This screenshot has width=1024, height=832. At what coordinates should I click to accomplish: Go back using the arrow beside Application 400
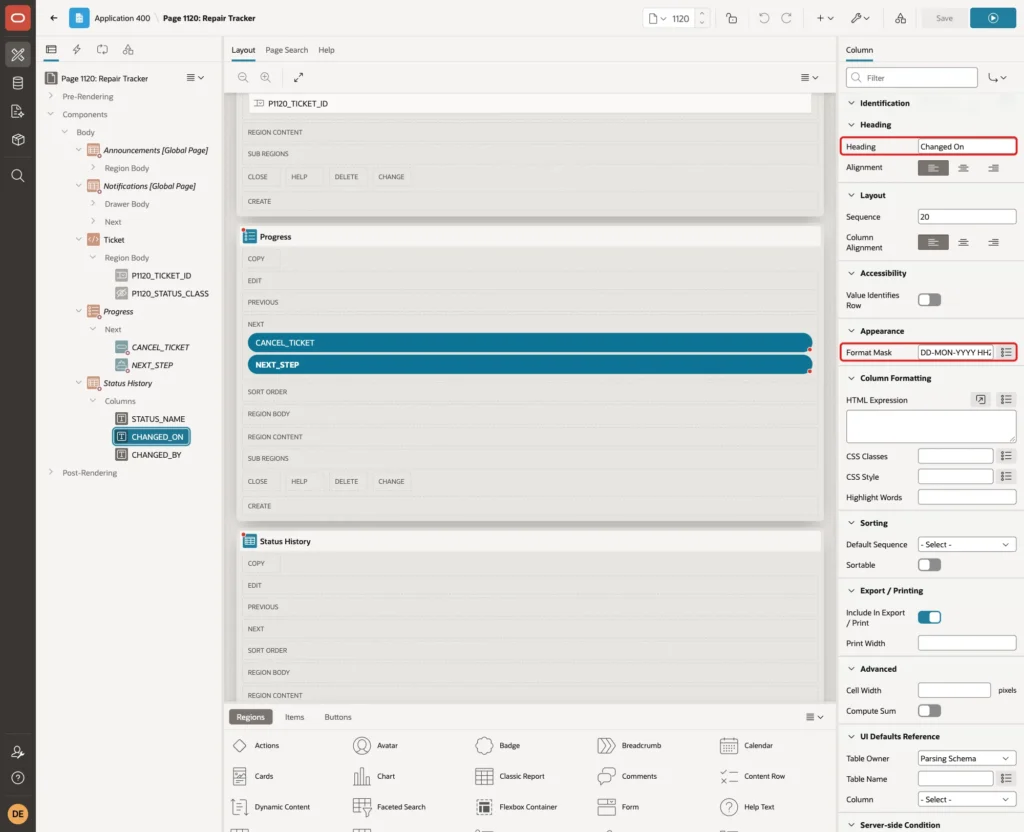[x=54, y=18]
